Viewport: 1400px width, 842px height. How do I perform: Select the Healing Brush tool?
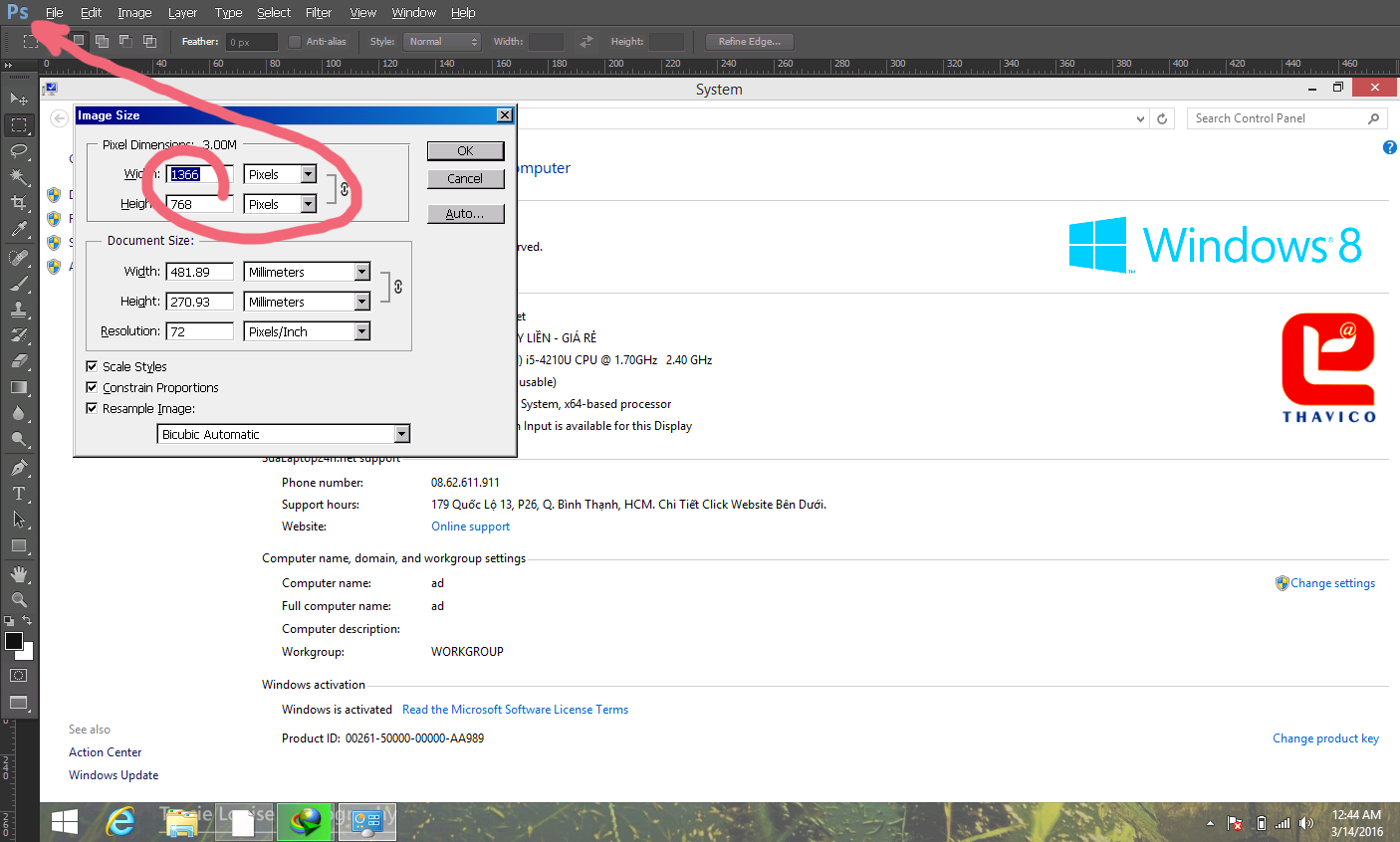point(19,258)
